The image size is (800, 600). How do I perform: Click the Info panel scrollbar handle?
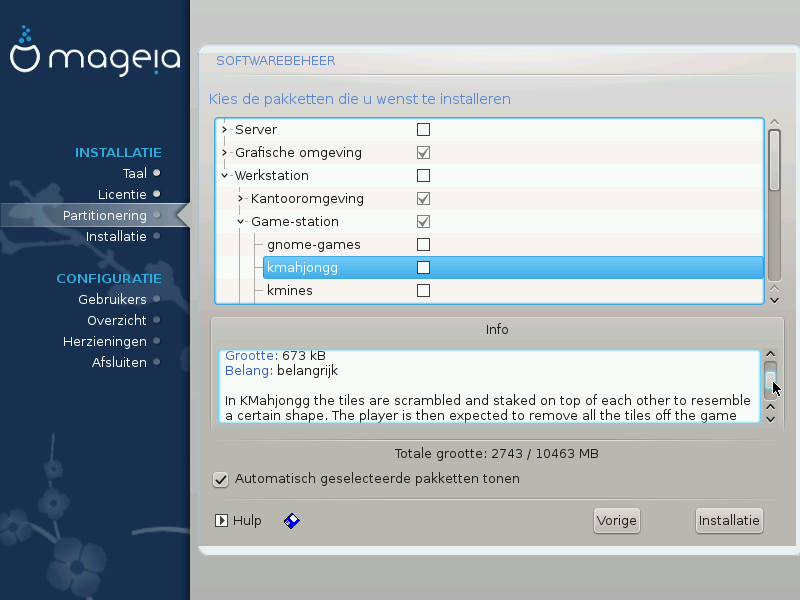click(770, 384)
